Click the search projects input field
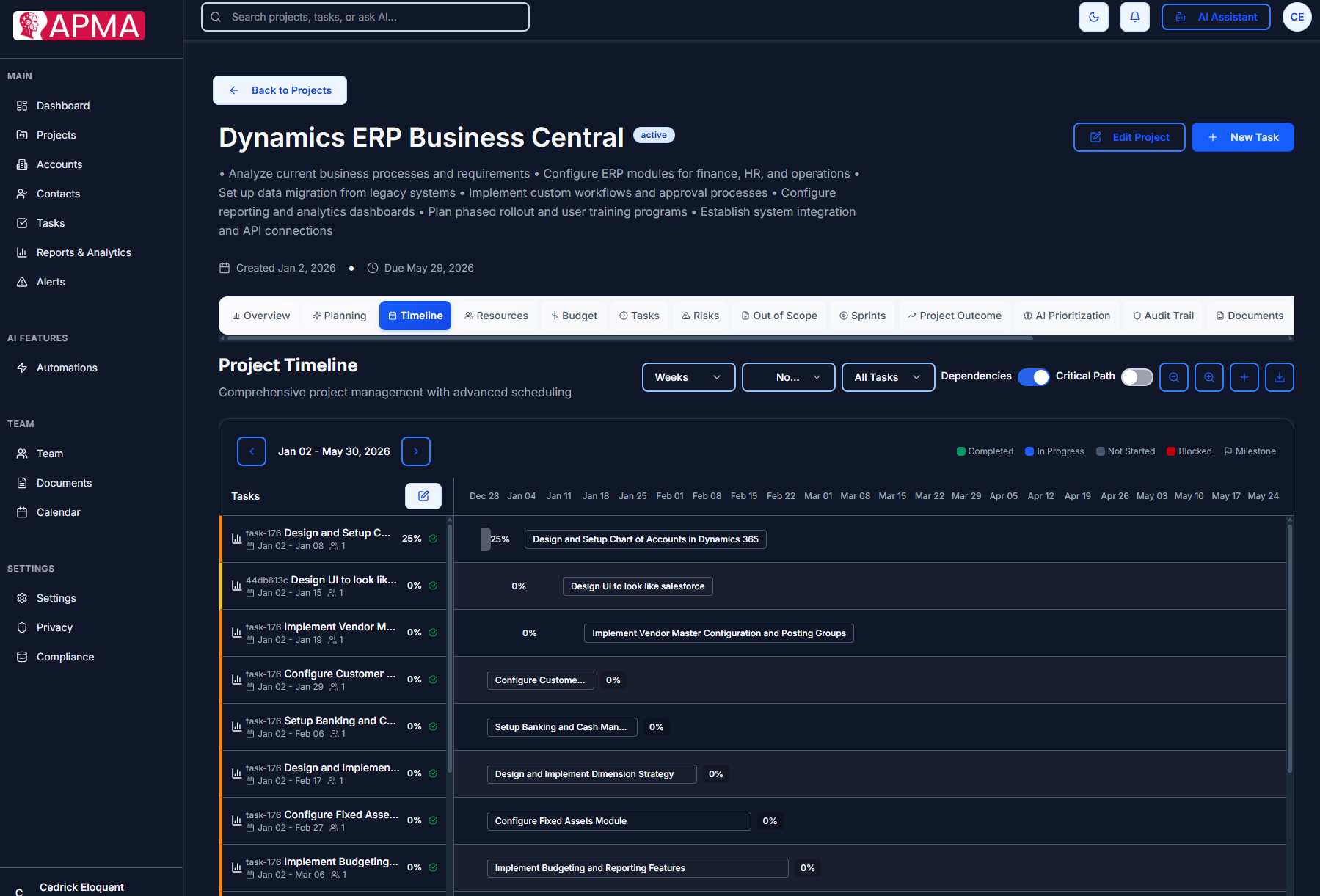1320x896 pixels. coord(365,16)
